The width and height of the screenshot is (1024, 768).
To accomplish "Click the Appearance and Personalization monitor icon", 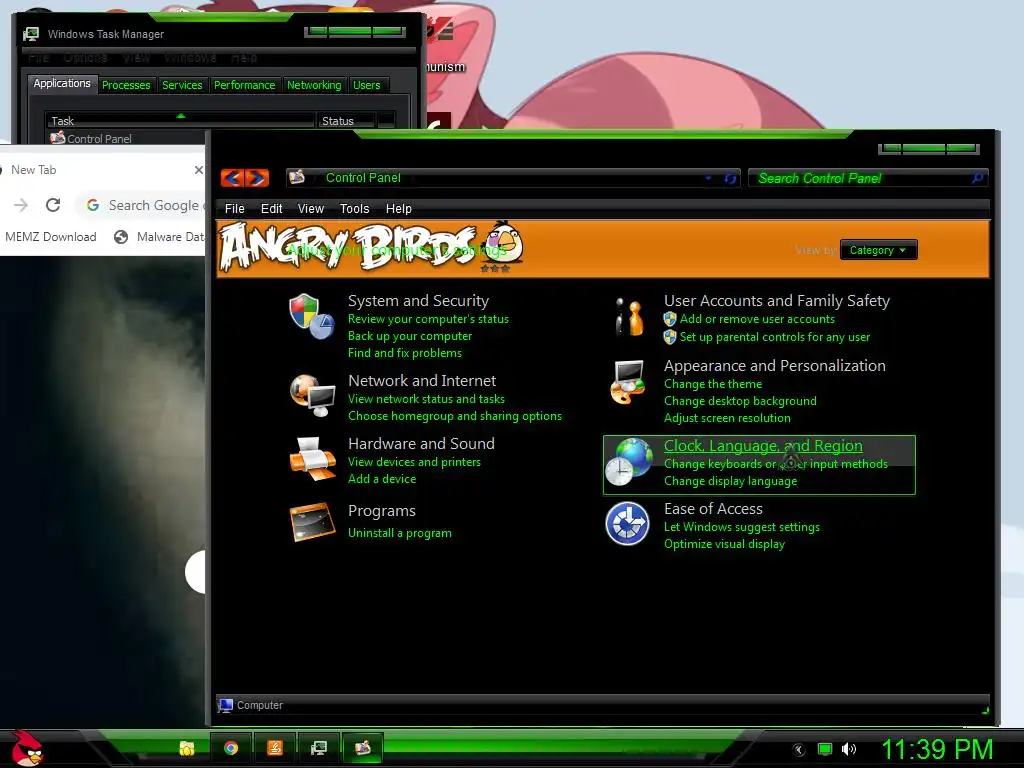I will [x=628, y=382].
